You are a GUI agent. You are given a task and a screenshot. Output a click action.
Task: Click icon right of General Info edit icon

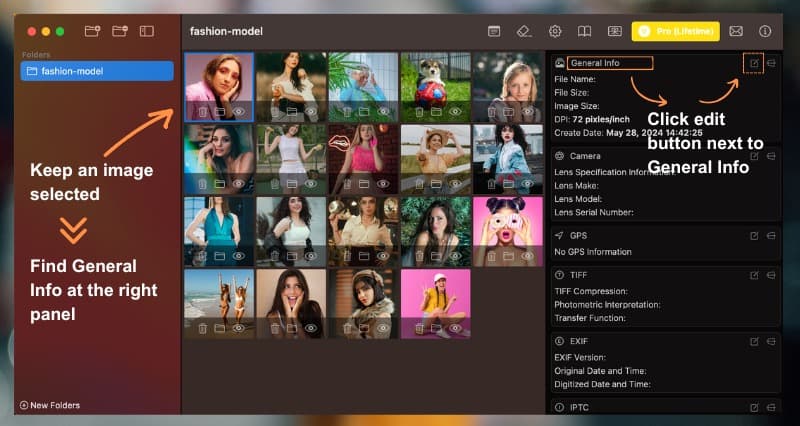(x=771, y=63)
